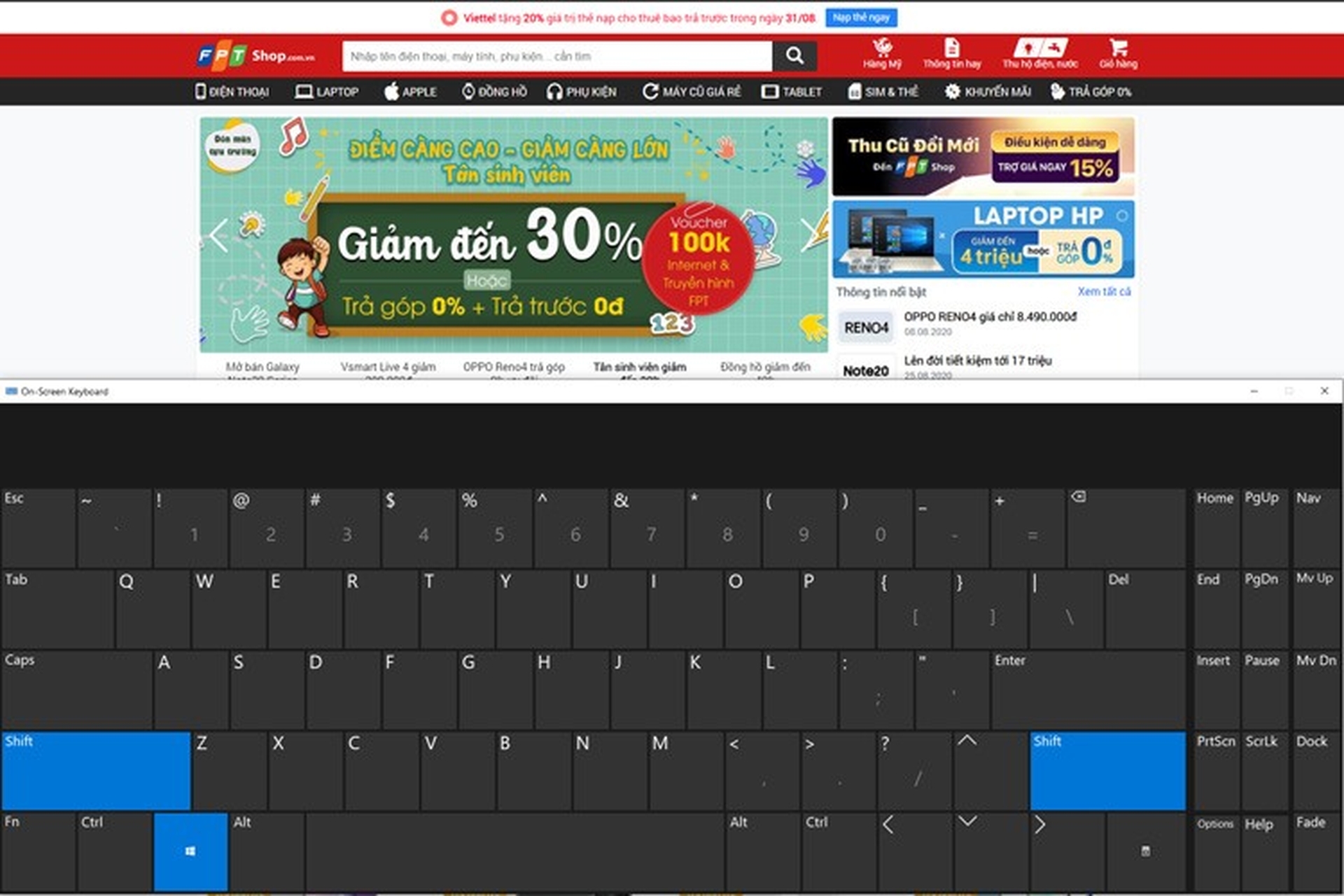Open the Hàng Mỹ icon
The width and height of the screenshot is (1344, 896).
pos(882,54)
